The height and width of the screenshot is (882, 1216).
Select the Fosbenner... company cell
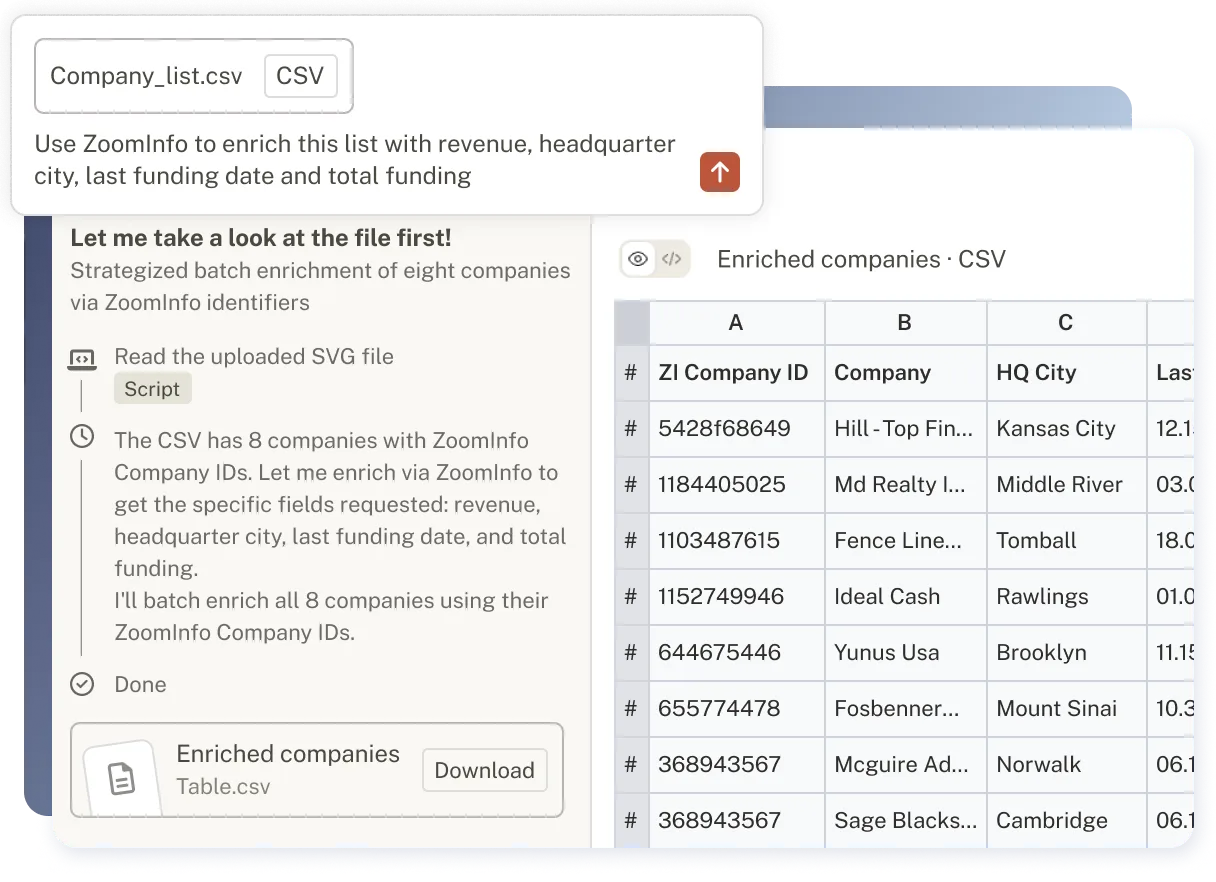tap(905, 709)
